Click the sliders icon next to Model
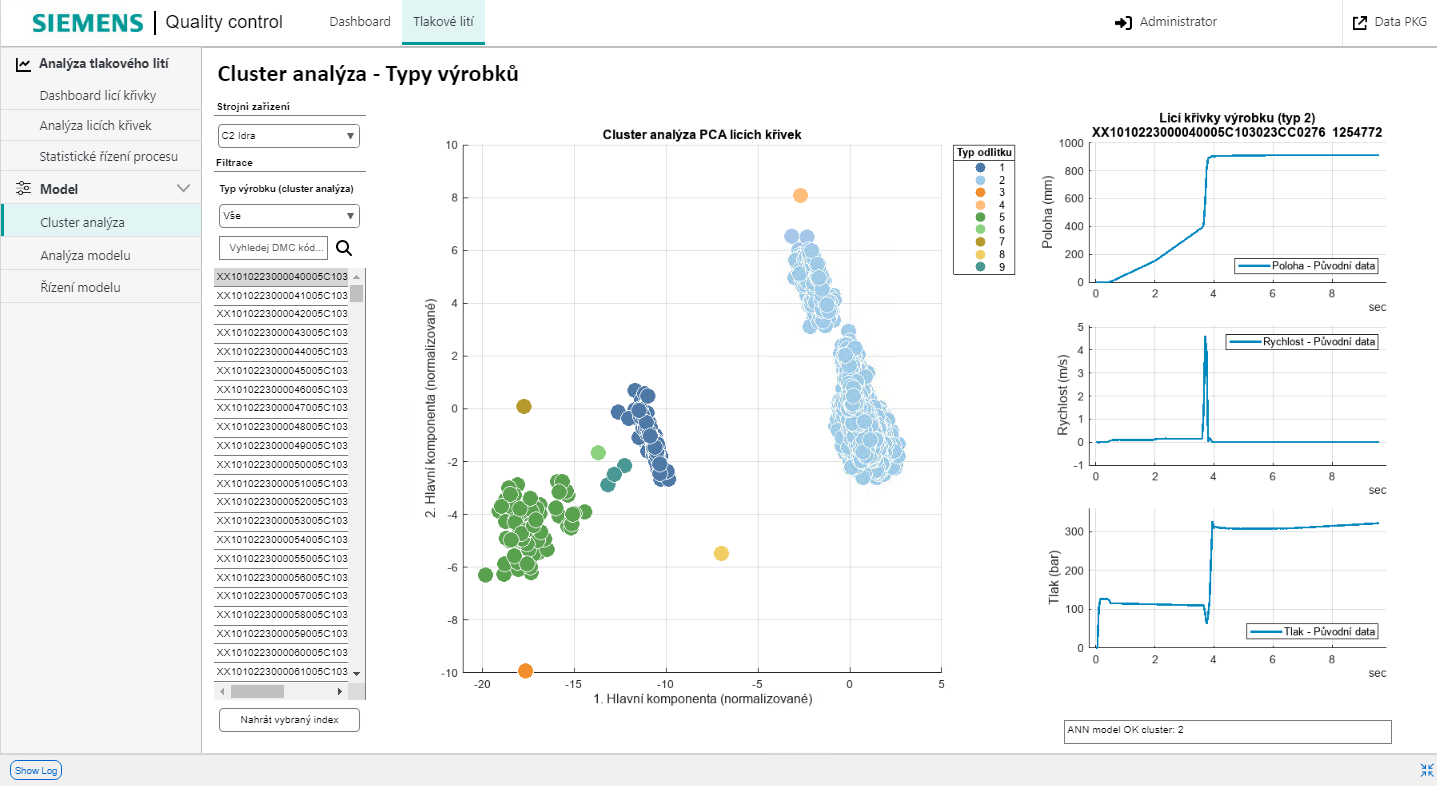 (x=22, y=187)
